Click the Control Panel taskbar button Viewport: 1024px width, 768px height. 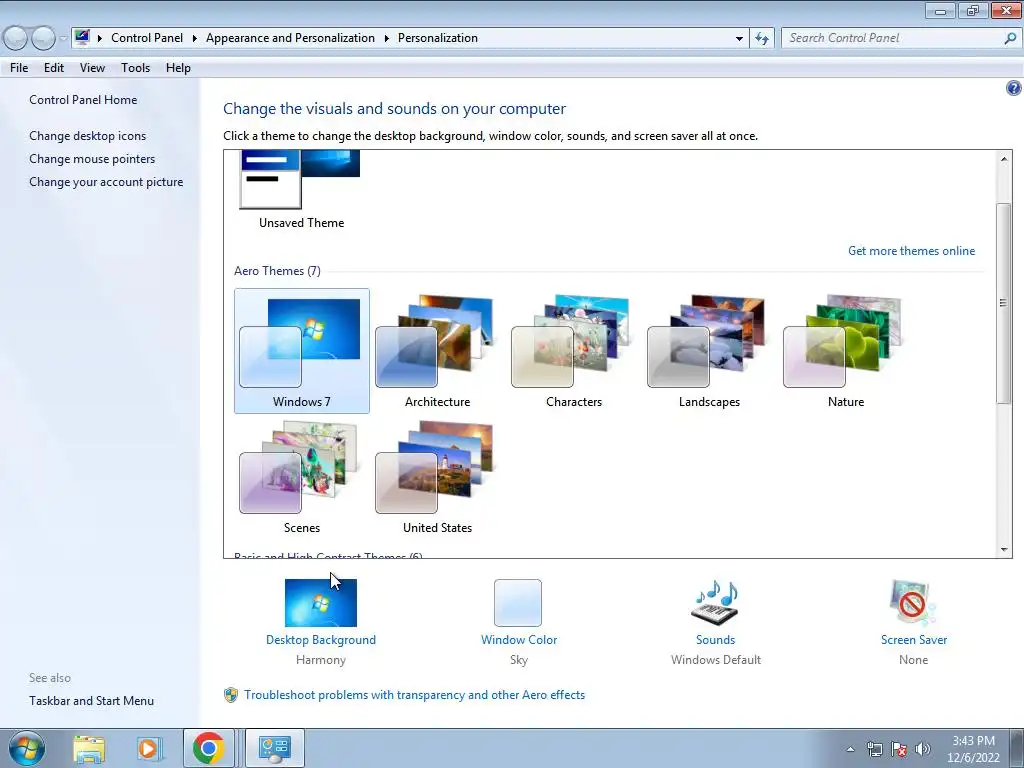pos(275,748)
